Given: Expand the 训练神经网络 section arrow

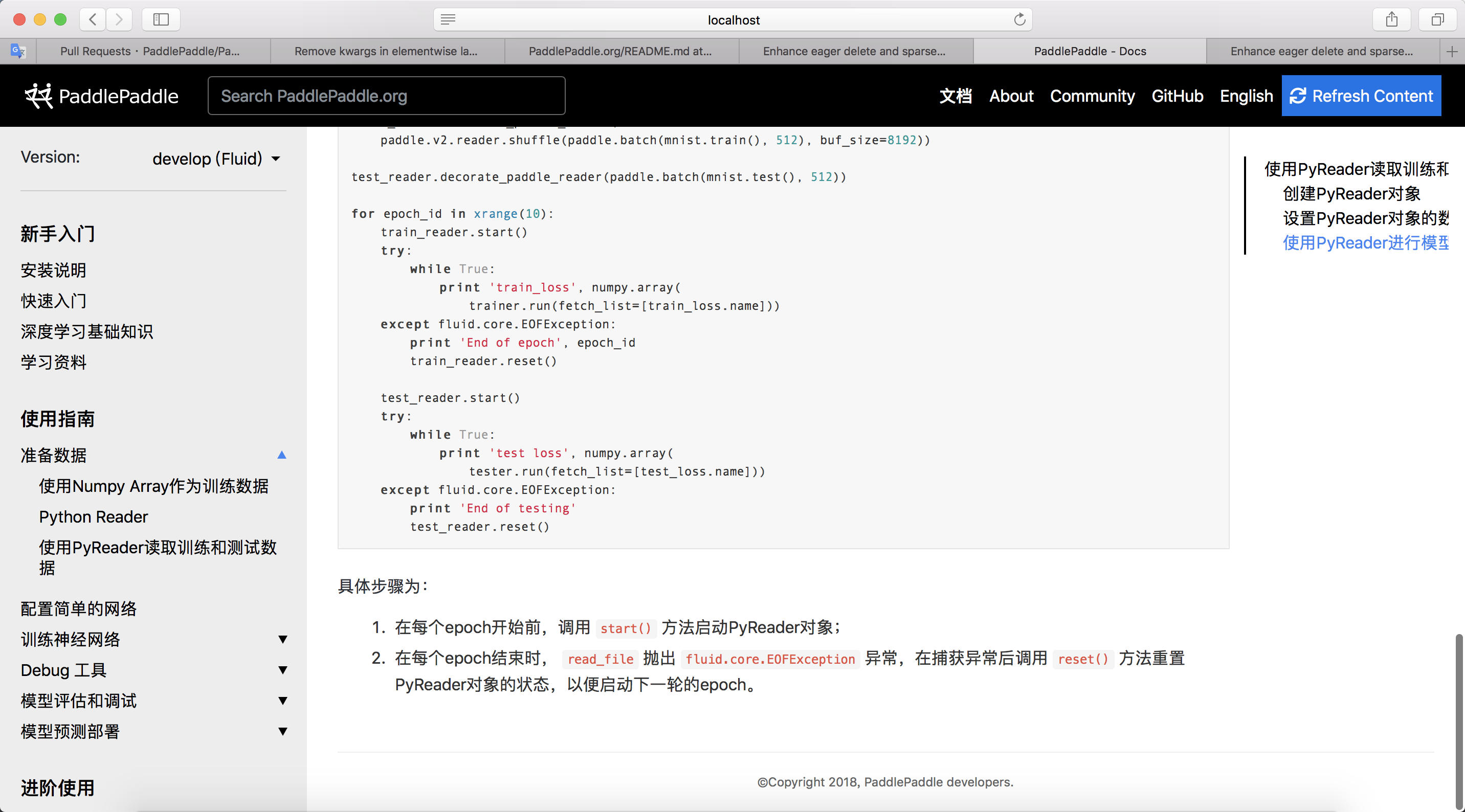Looking at the screenshot, I should tap(283, 639).
